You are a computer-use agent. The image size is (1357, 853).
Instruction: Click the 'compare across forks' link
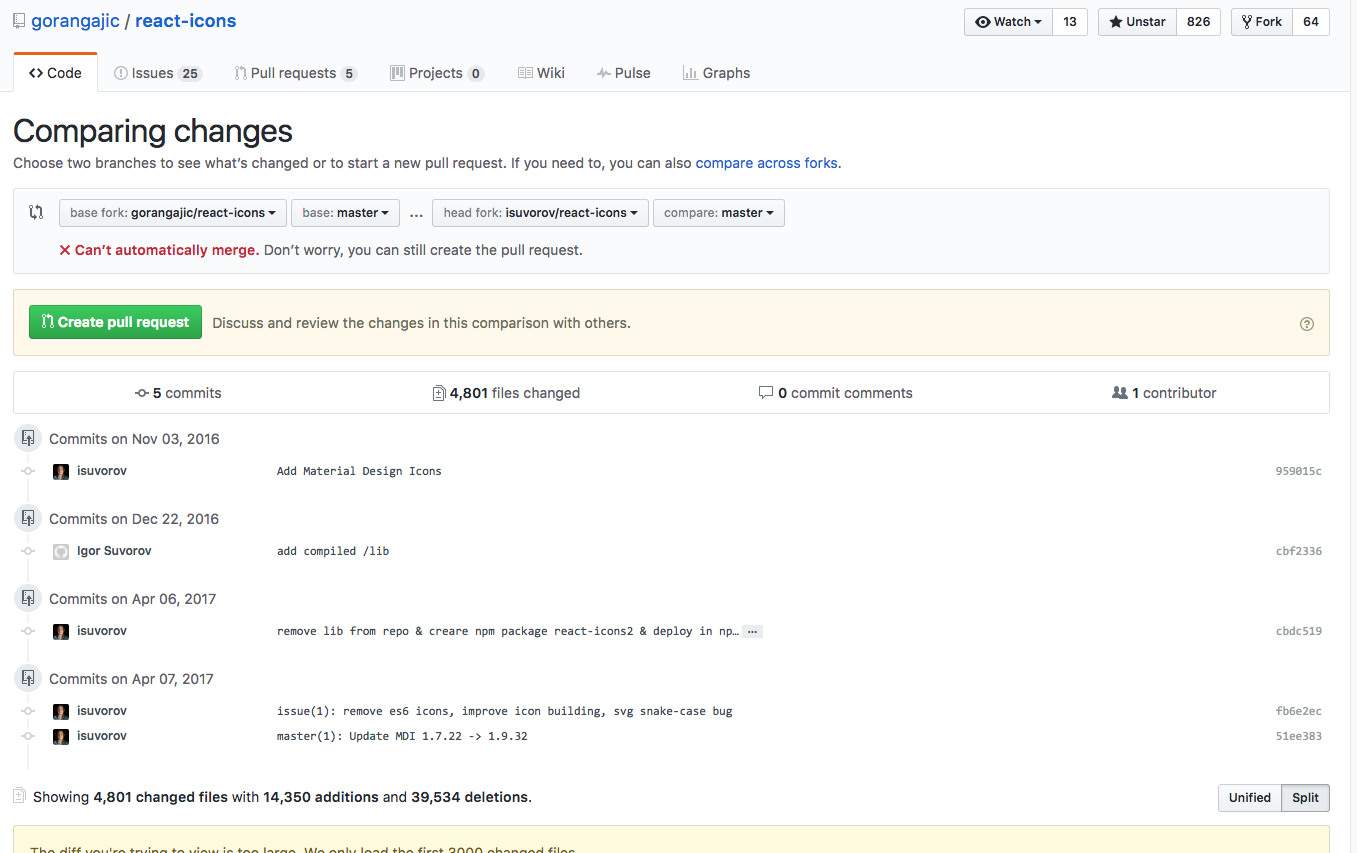point(766,163)
